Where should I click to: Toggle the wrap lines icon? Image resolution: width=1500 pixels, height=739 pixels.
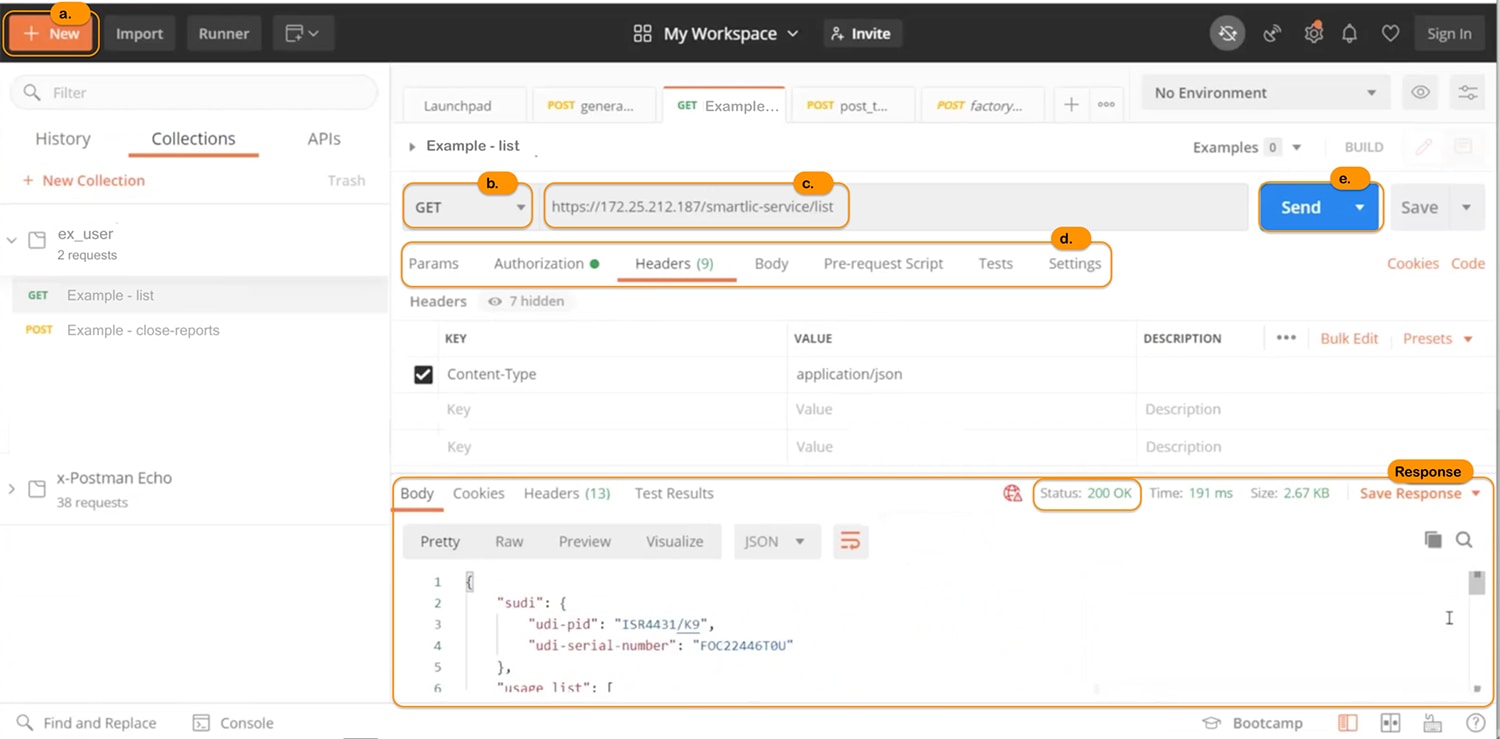click(850, 541)
